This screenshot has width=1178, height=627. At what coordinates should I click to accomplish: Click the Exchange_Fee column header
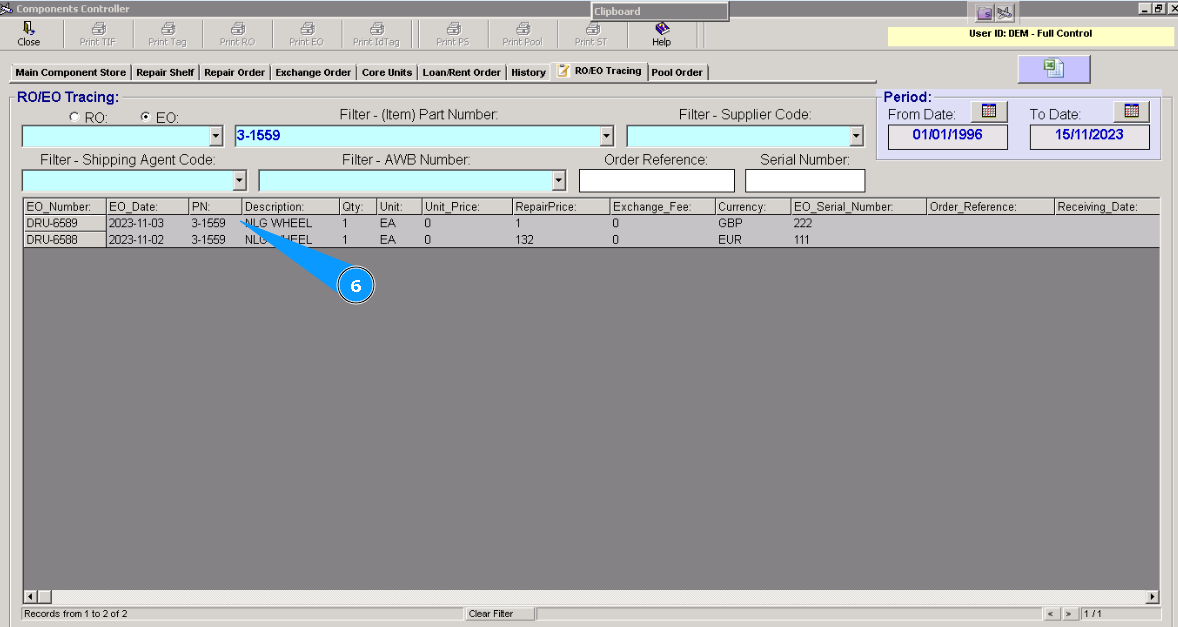tap(662, 206)
